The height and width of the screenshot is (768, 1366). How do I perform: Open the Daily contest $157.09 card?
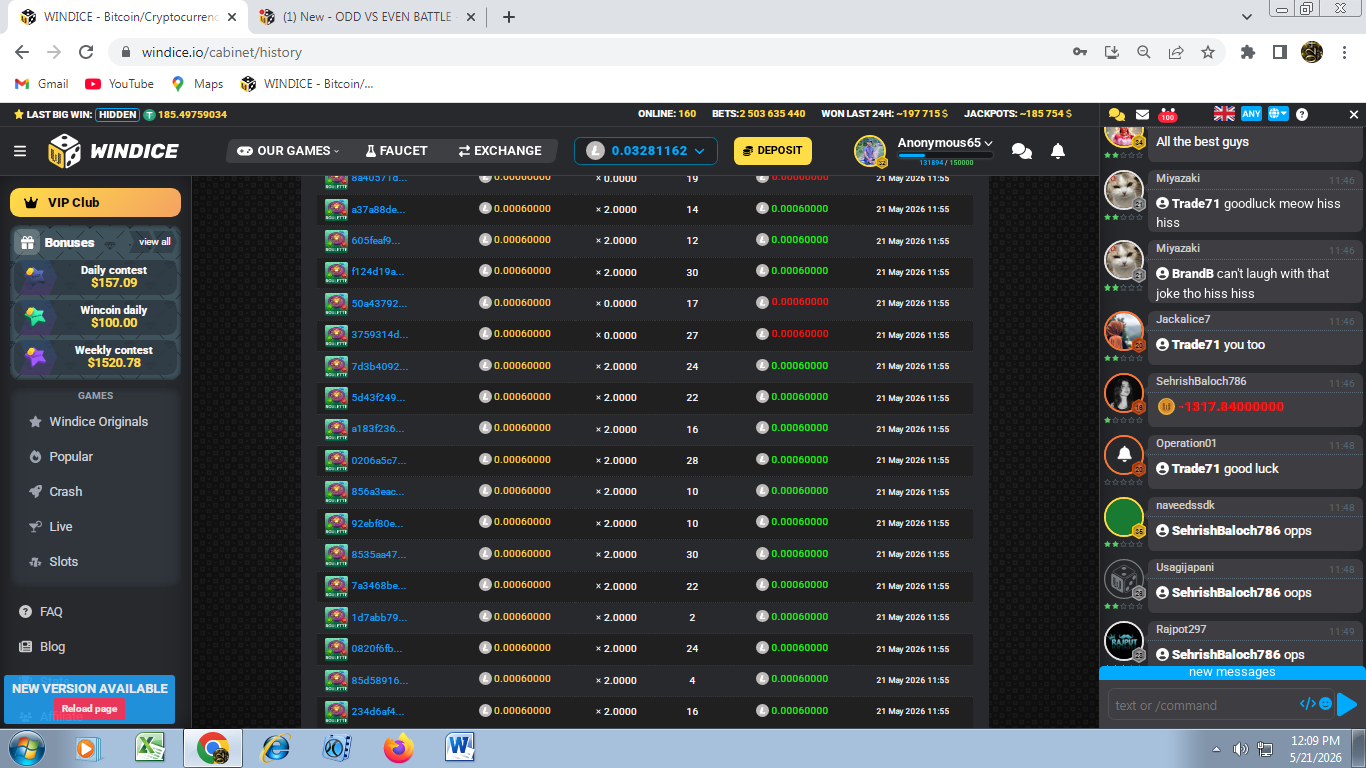(x=96, y=277)
